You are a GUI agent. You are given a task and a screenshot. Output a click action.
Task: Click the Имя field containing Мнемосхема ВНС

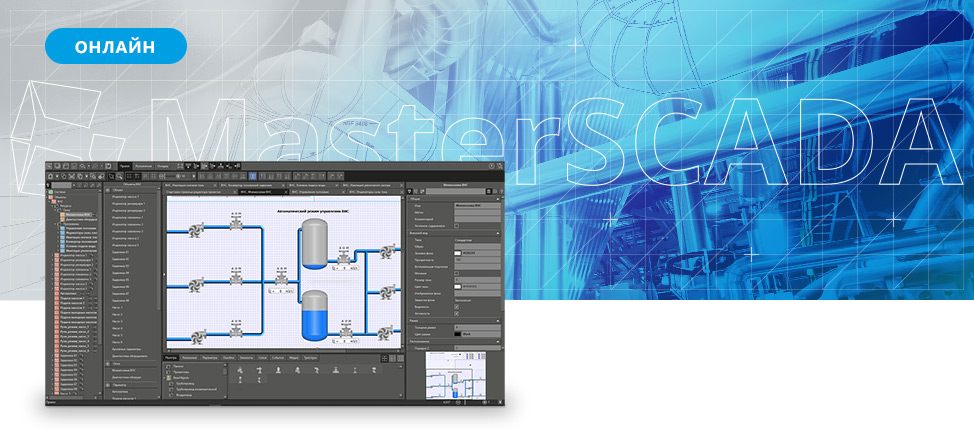point(478,206)
